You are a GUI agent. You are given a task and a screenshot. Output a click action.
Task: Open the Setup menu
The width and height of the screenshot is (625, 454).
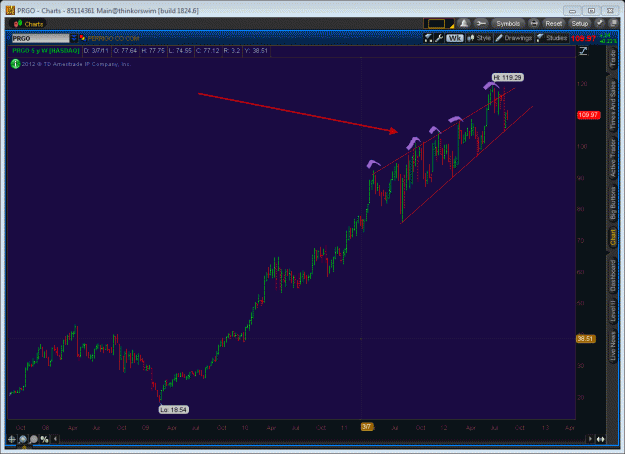pos(580,24)
